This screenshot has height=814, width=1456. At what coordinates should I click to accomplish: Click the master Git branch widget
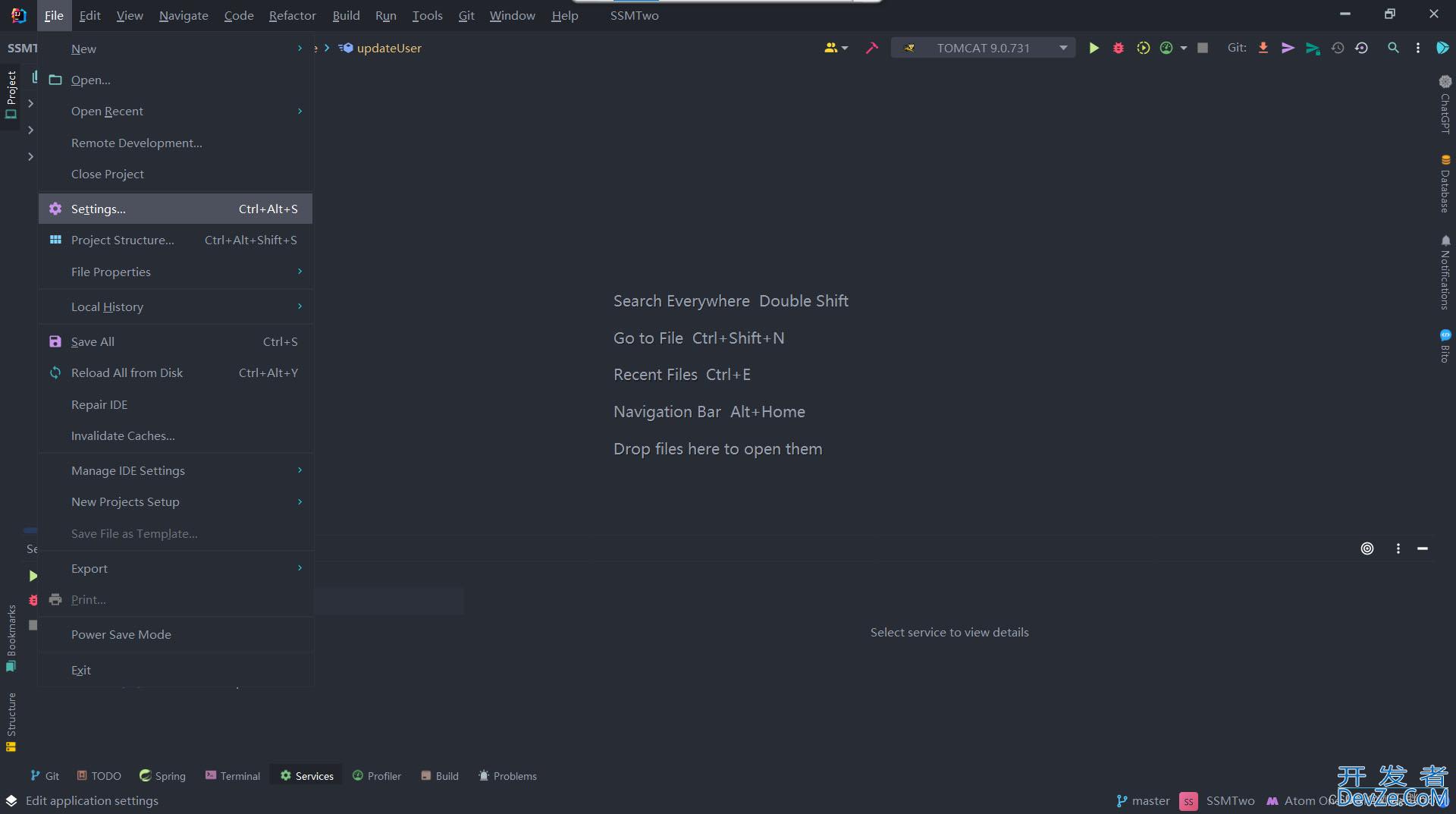[x=1143, y=800]
